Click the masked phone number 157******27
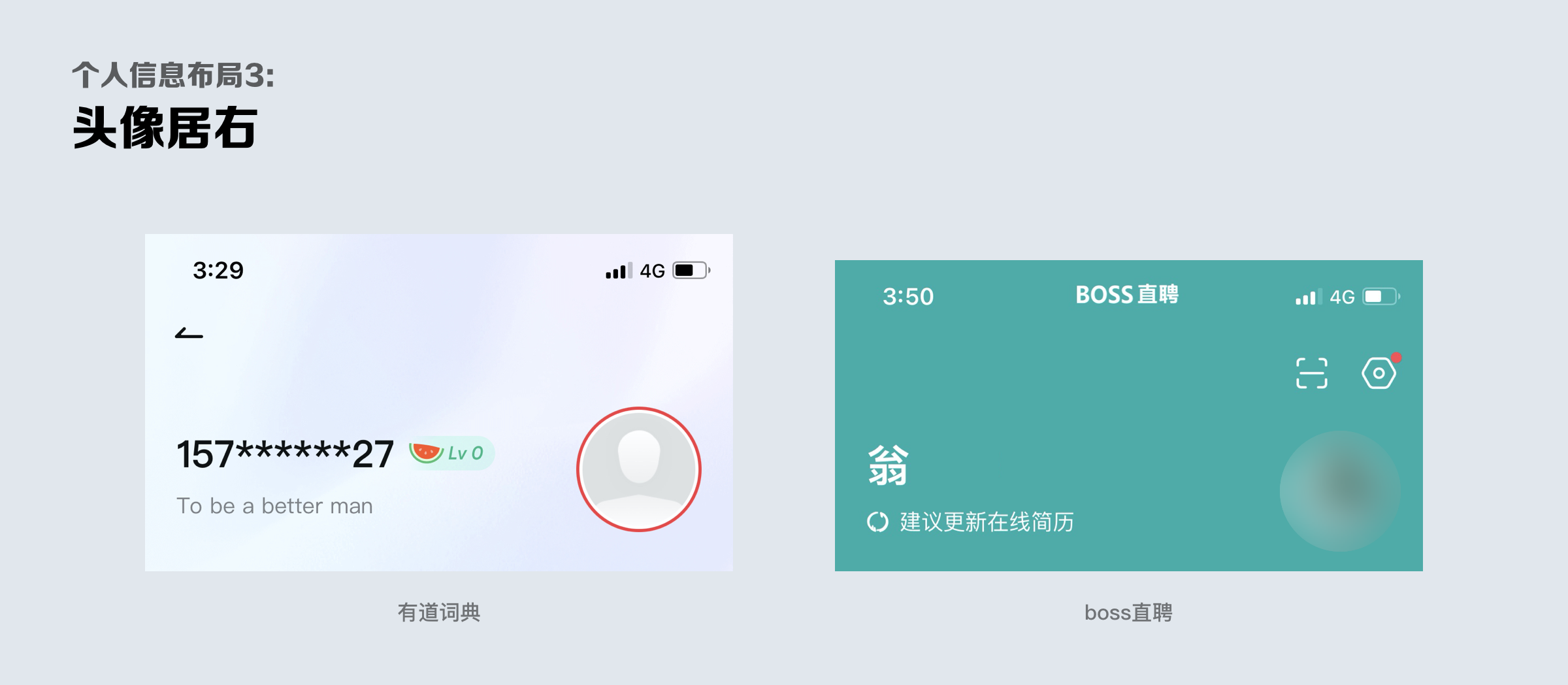The width and height of the screenshot is (1568, 685). pyautogui.click(x=285, y=454)
